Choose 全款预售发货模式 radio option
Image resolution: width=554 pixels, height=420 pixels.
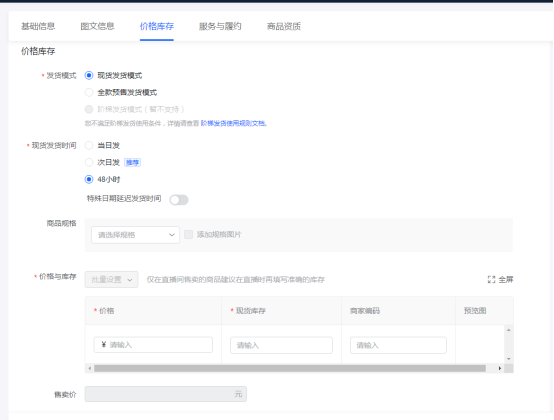pos(89,92)
